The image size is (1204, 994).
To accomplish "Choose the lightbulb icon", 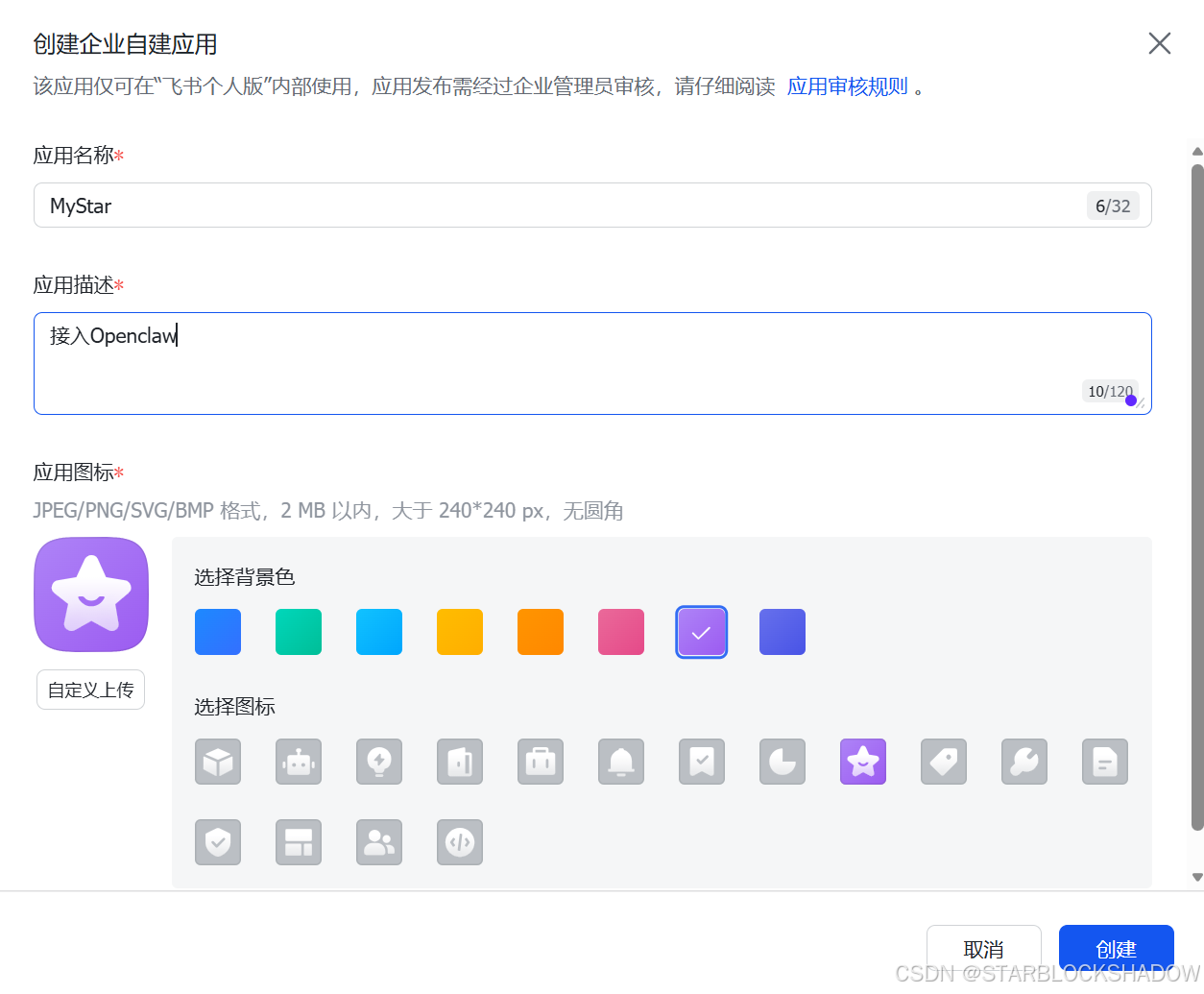I will click(x=379, y=762).
